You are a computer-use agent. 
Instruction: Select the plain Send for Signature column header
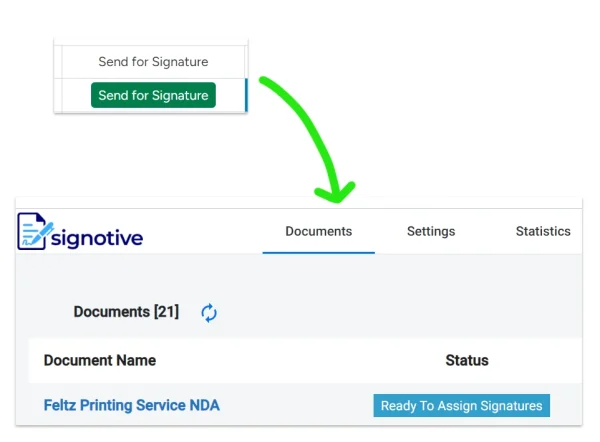tap(153, 62)
